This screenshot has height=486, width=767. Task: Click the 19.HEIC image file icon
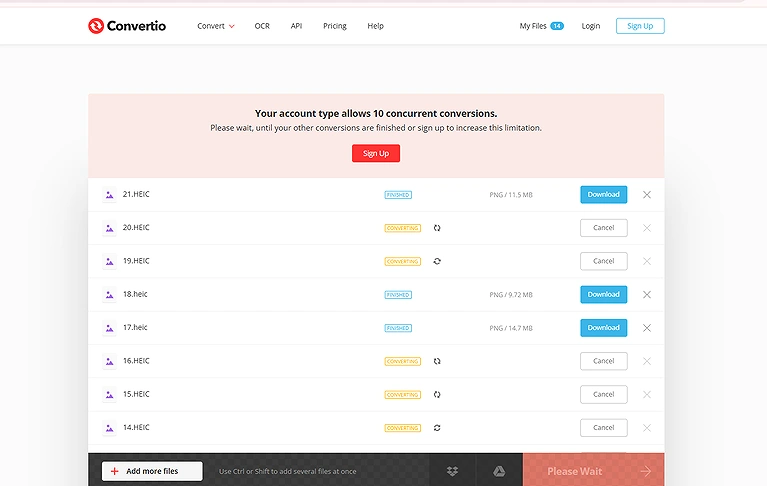pos(110,261)
